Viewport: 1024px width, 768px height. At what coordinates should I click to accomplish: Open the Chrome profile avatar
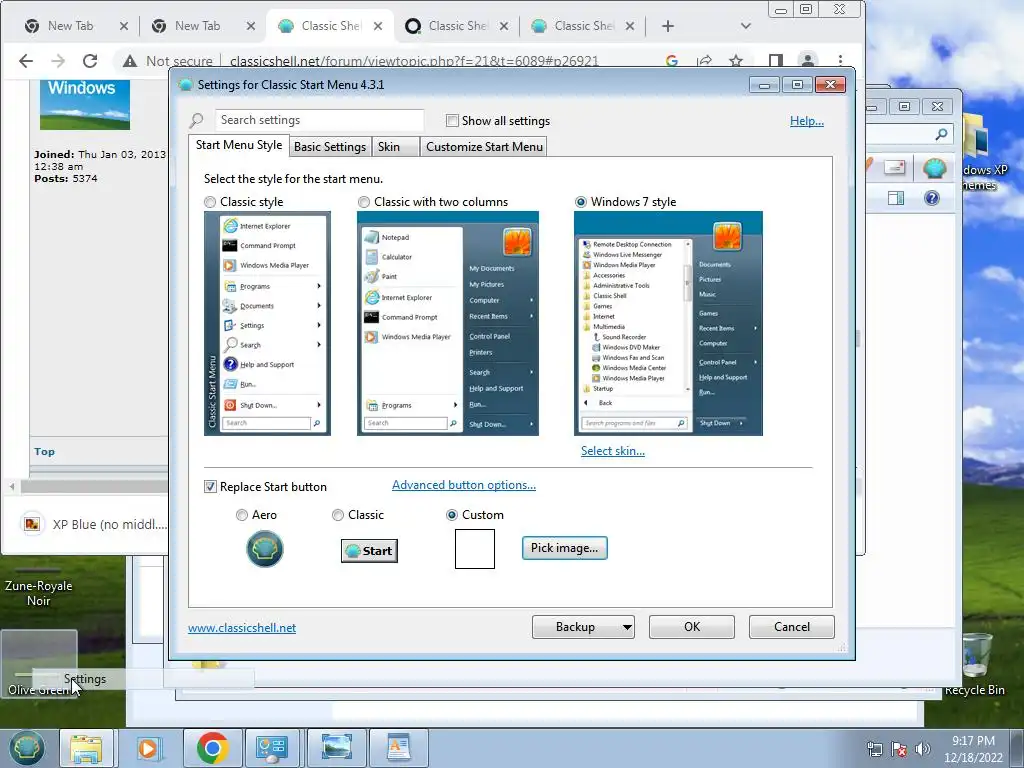[x=808, y=61]
